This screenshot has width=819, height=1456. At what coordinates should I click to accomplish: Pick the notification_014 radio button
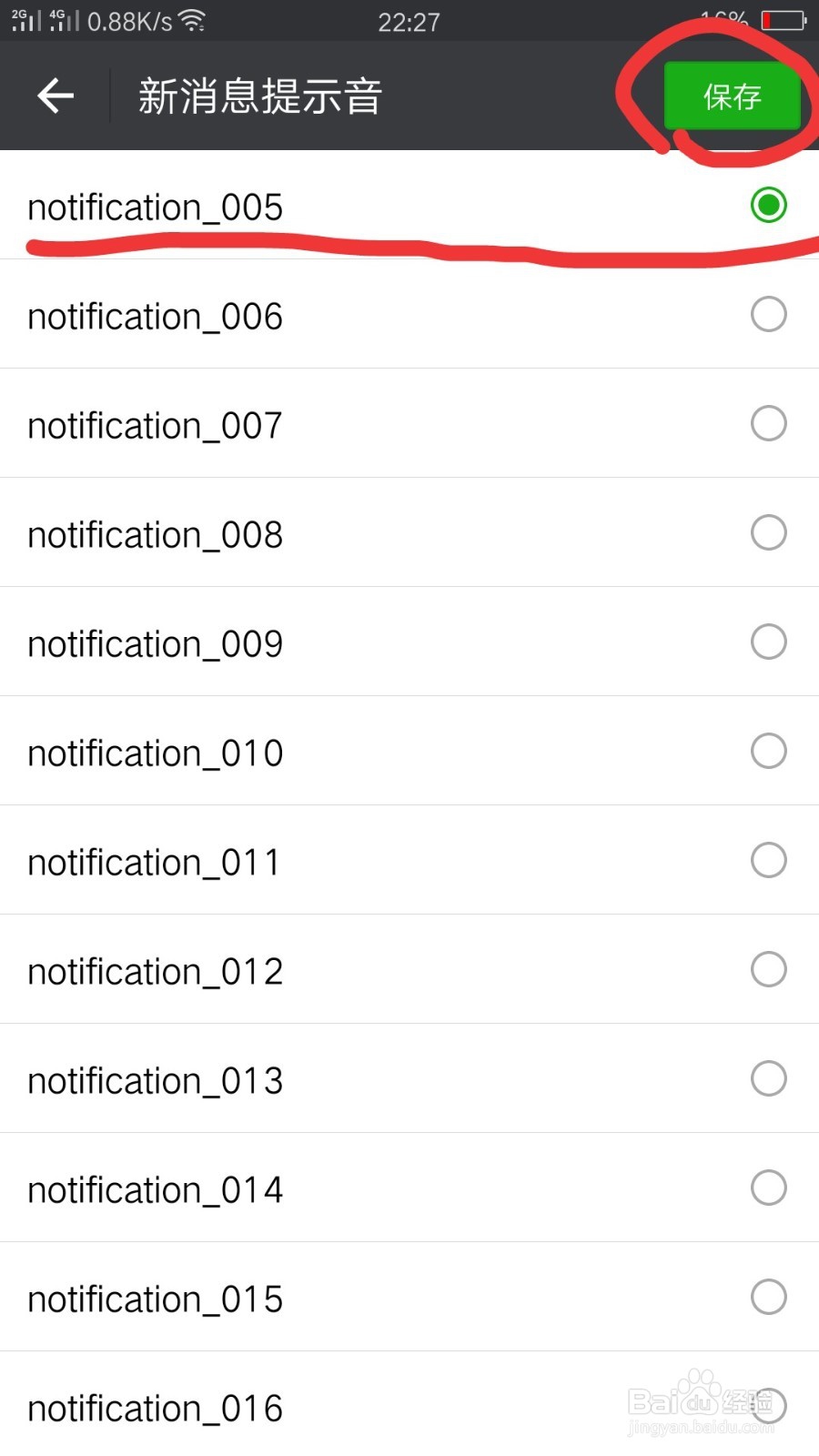click(769, 1188)
